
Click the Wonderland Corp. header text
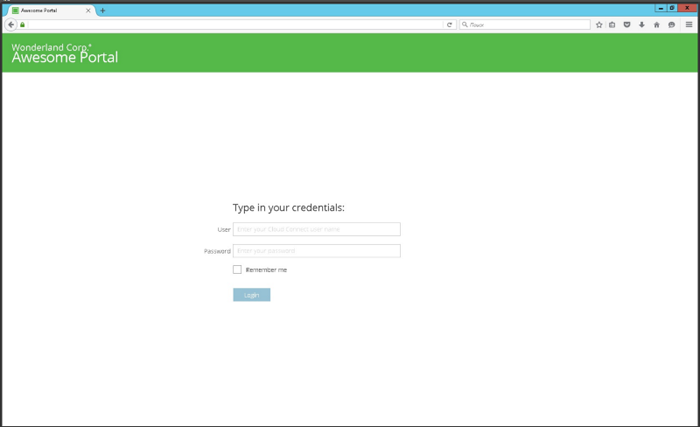click(x=51, y=46)
